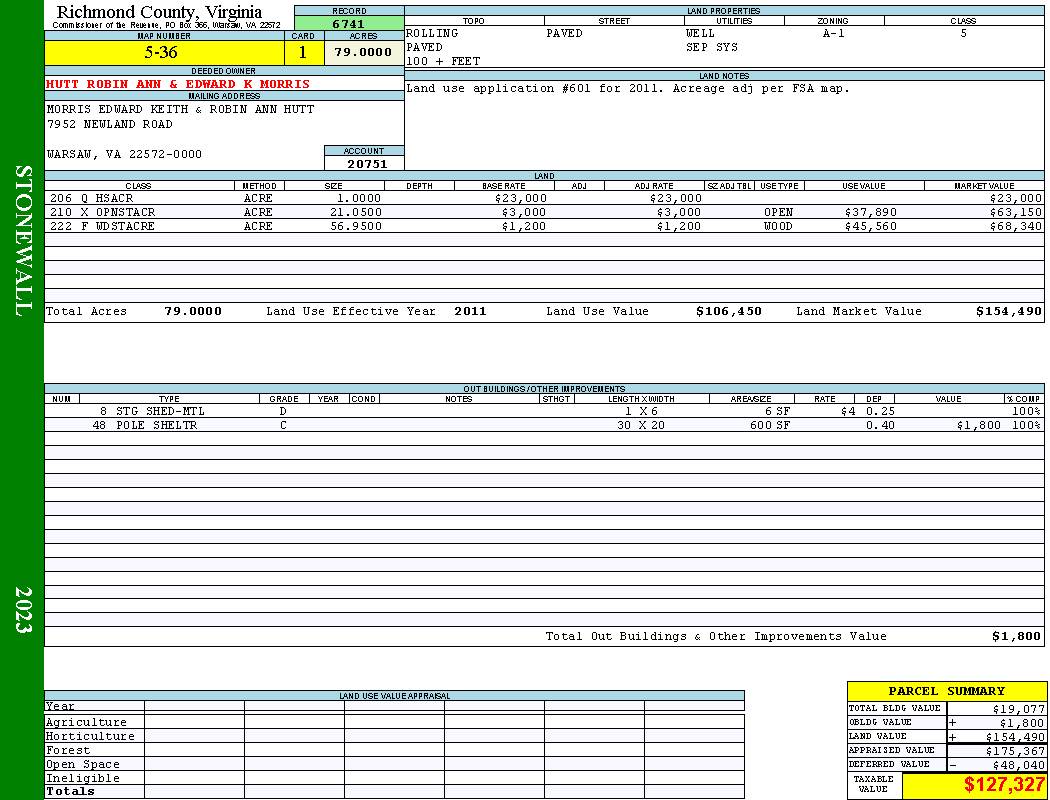The width and height of the screenshot is (1050, 800).
Task: Click Land Use Effective Year 2011
Action: click(470, 311)
